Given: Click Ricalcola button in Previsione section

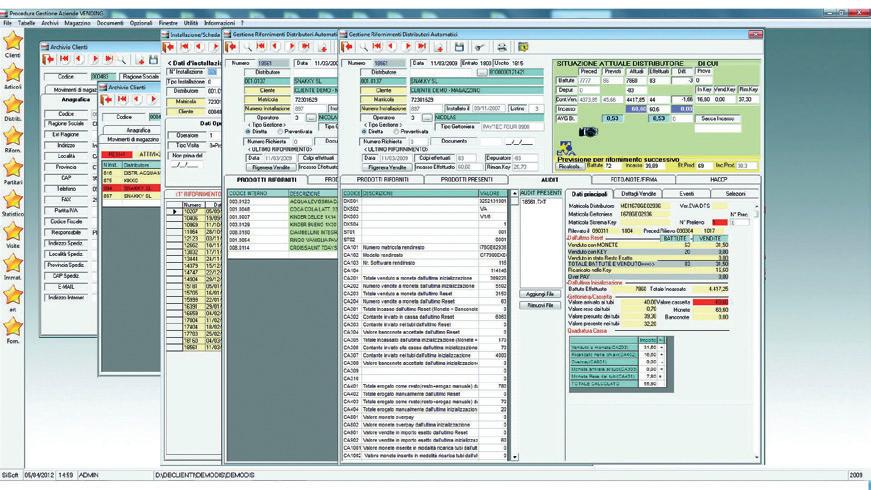Looking at the screenshot, I should 569,166.
